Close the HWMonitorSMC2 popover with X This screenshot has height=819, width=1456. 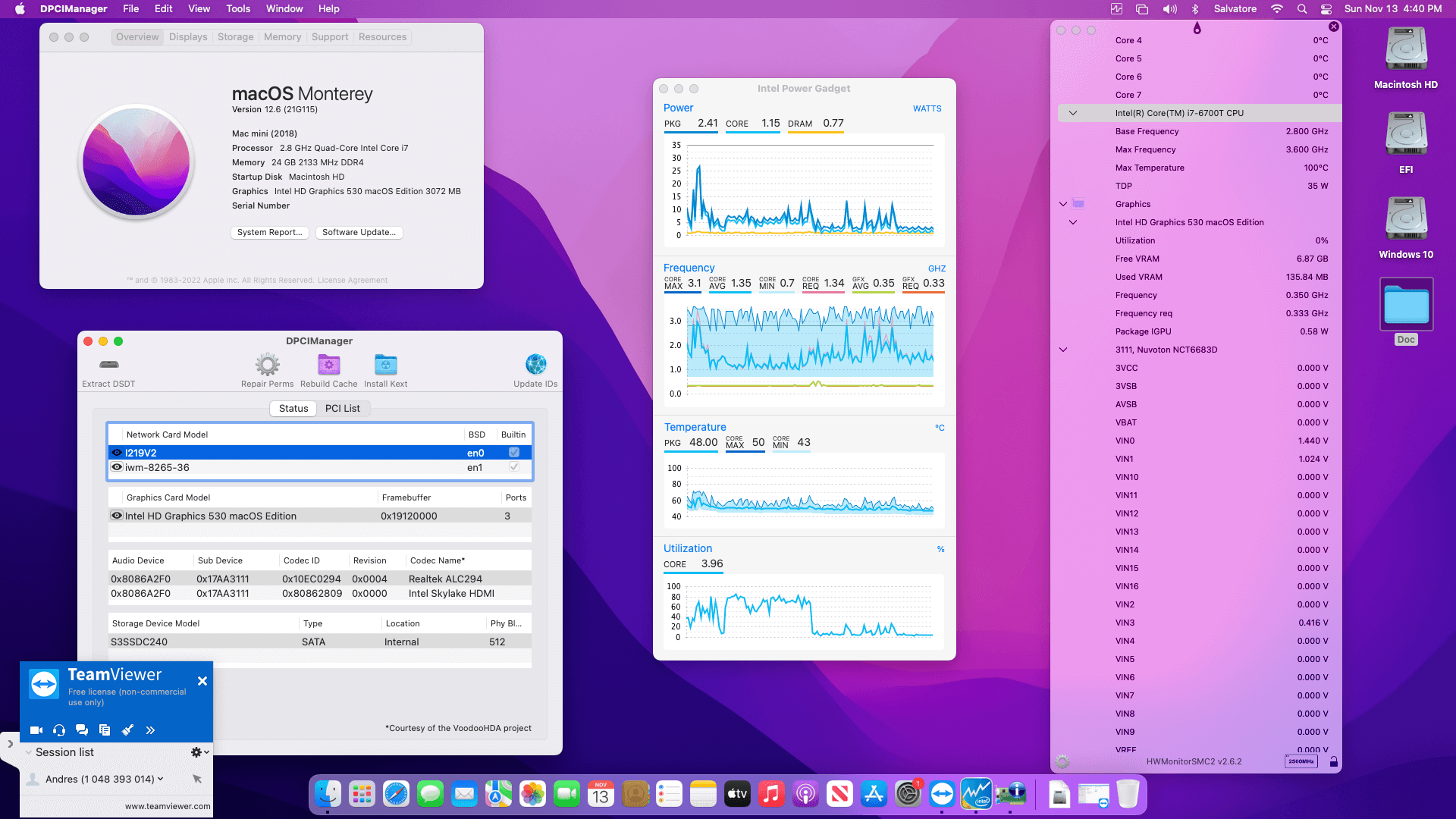point(1334,27)
